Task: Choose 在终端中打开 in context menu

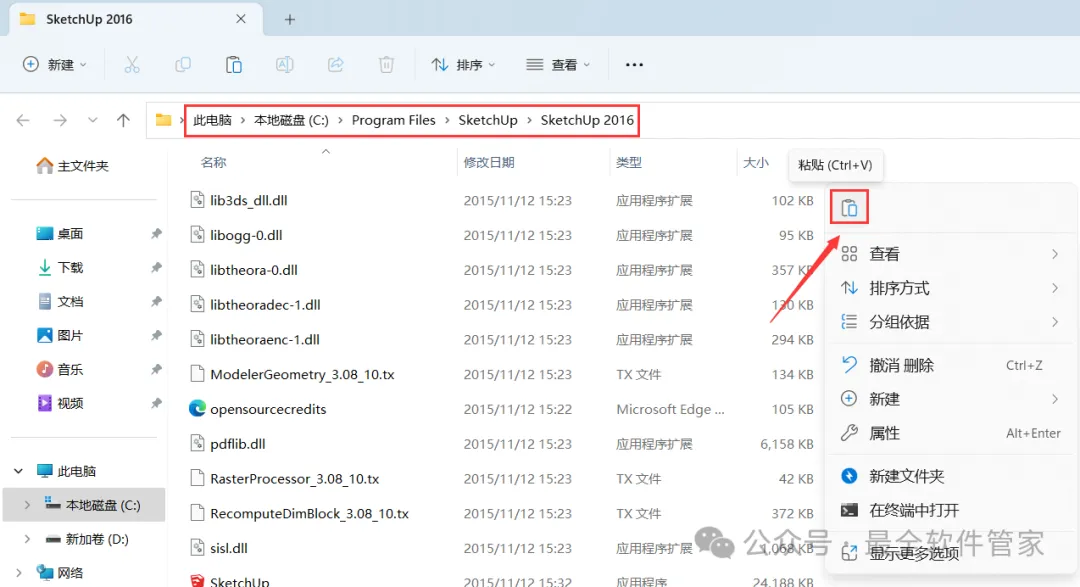Action: coord(950,510)
